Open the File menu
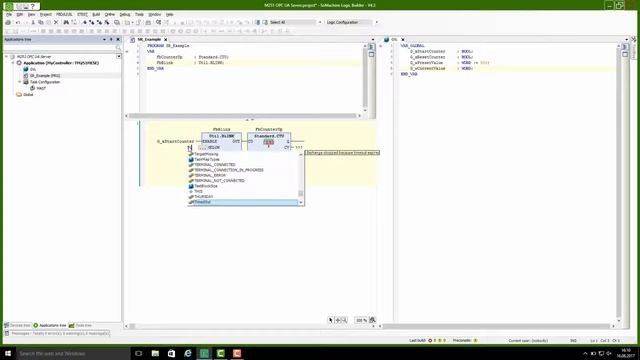The width and height of the screenshot is (640, 360). click(x=9, y=14)
